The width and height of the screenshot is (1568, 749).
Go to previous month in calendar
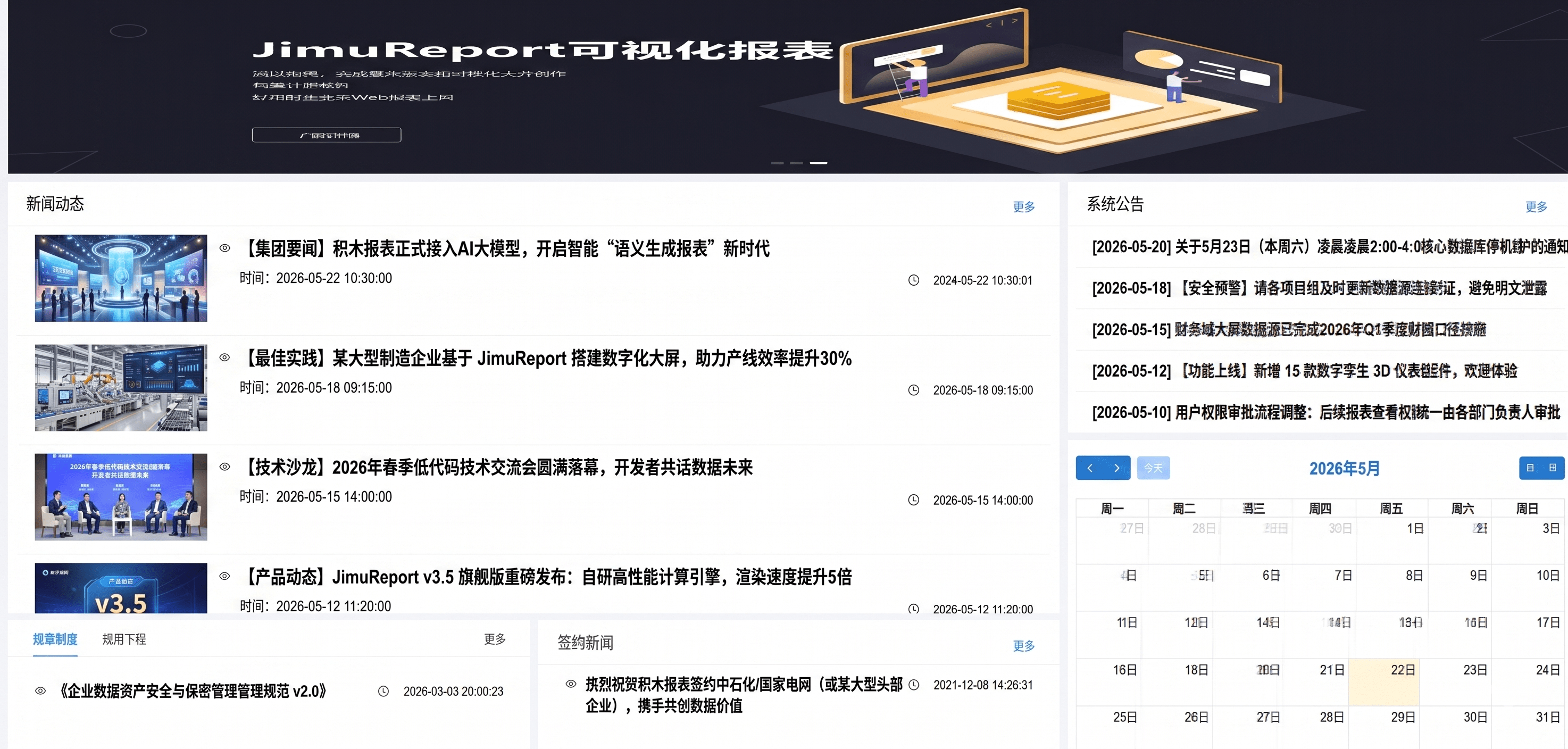pos(1089,468)
